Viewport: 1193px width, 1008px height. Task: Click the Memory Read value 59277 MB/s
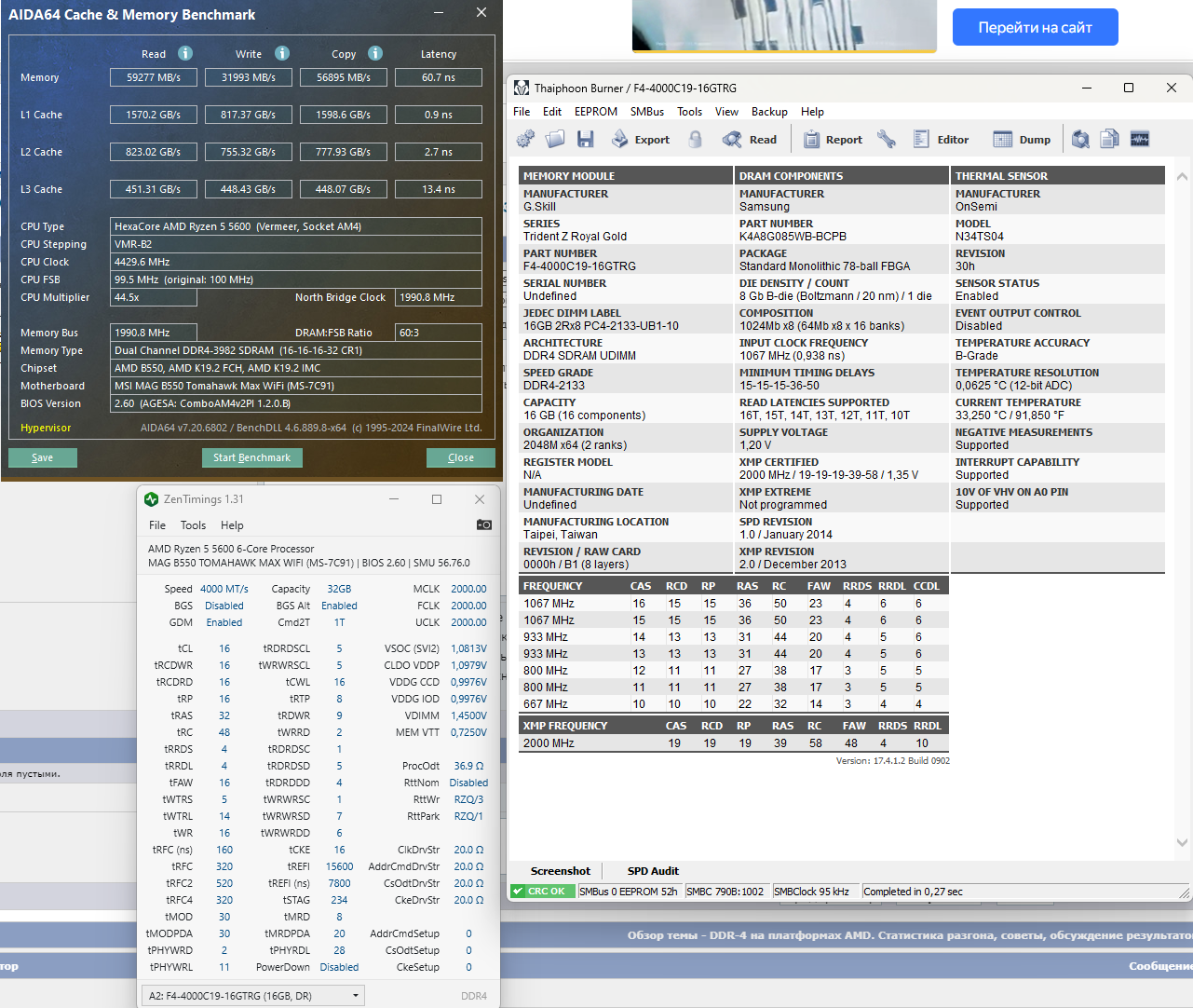pos(154,77)
